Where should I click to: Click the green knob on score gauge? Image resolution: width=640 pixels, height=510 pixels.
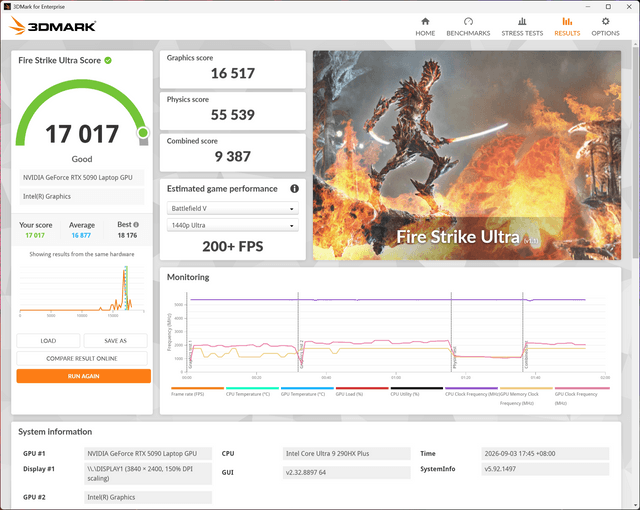143,133
